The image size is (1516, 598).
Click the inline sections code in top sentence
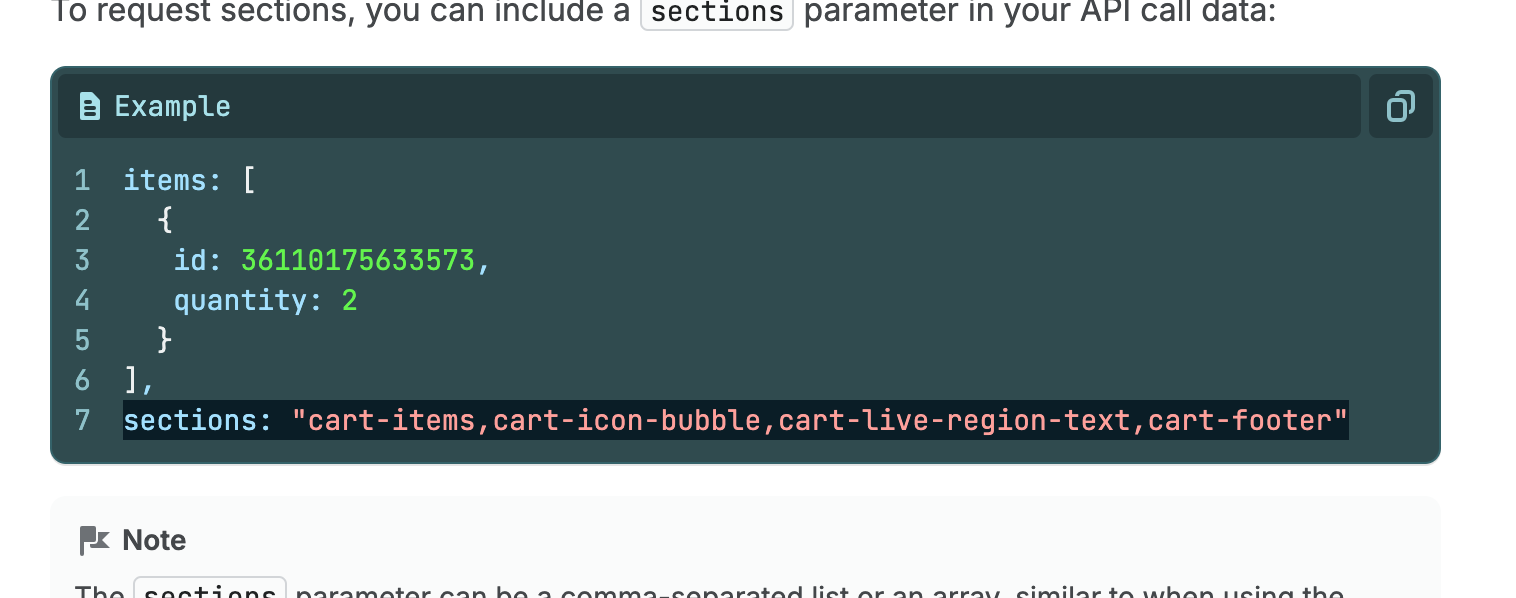point(716,12)
